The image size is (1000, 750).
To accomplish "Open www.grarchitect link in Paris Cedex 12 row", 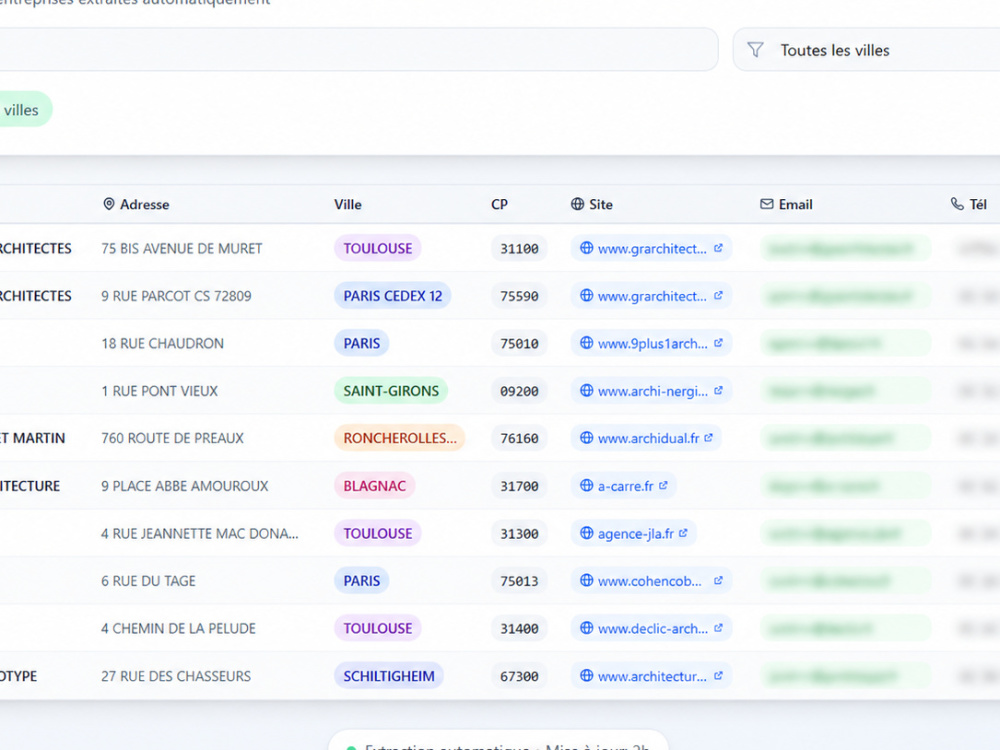I will [x=651, y=296].
